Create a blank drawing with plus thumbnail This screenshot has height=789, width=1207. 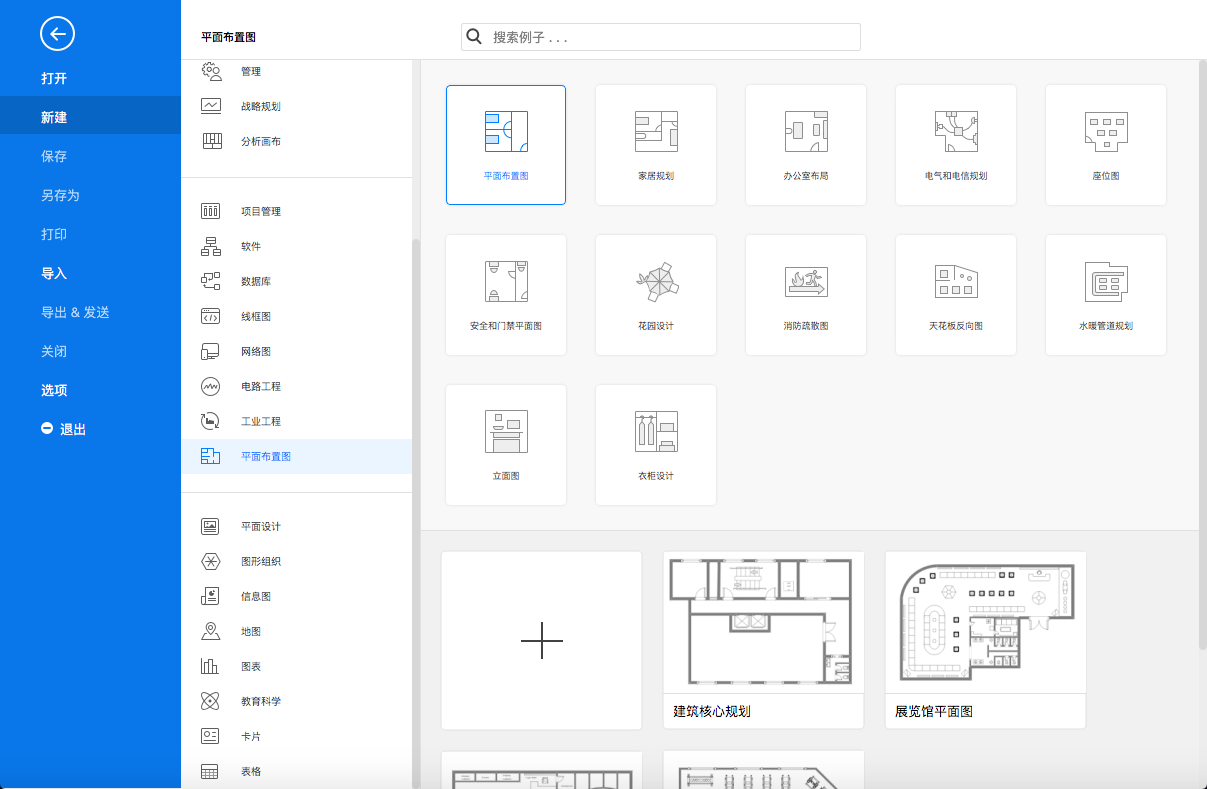coord(541,640)
